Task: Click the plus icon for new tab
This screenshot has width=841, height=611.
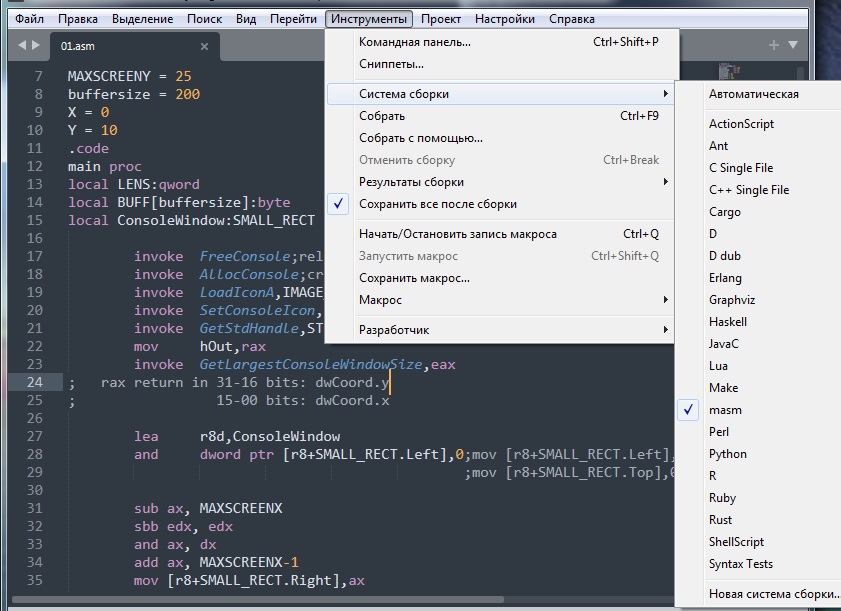Action: tap(773, 45)
